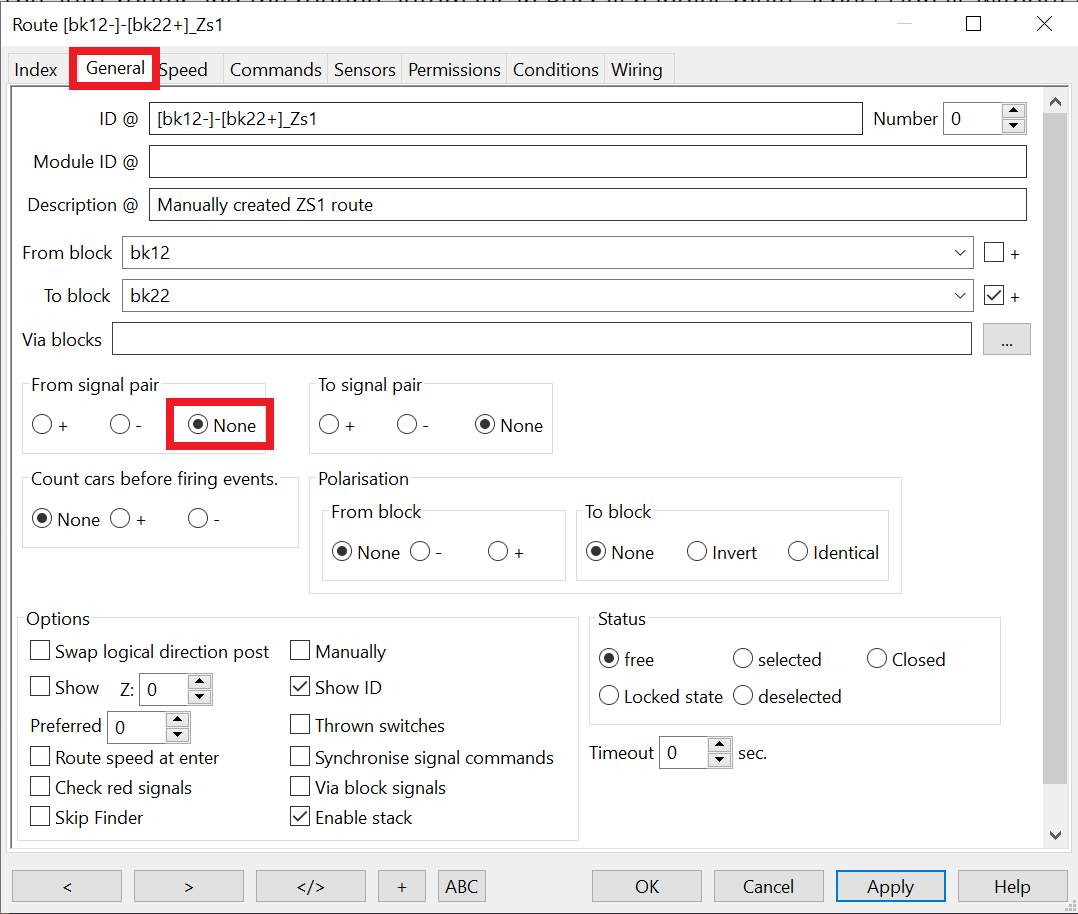This screenshot has height=914, width=1078.
Task: Click the Cancel button
Action: pos(768,886)
